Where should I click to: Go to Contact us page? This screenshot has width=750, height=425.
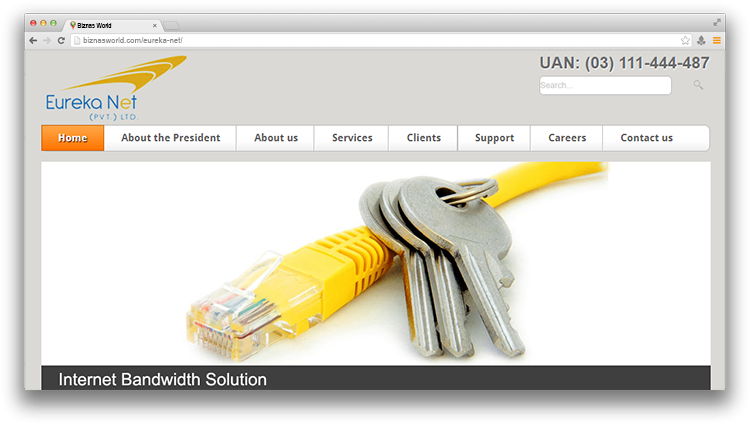pos(646,138)
